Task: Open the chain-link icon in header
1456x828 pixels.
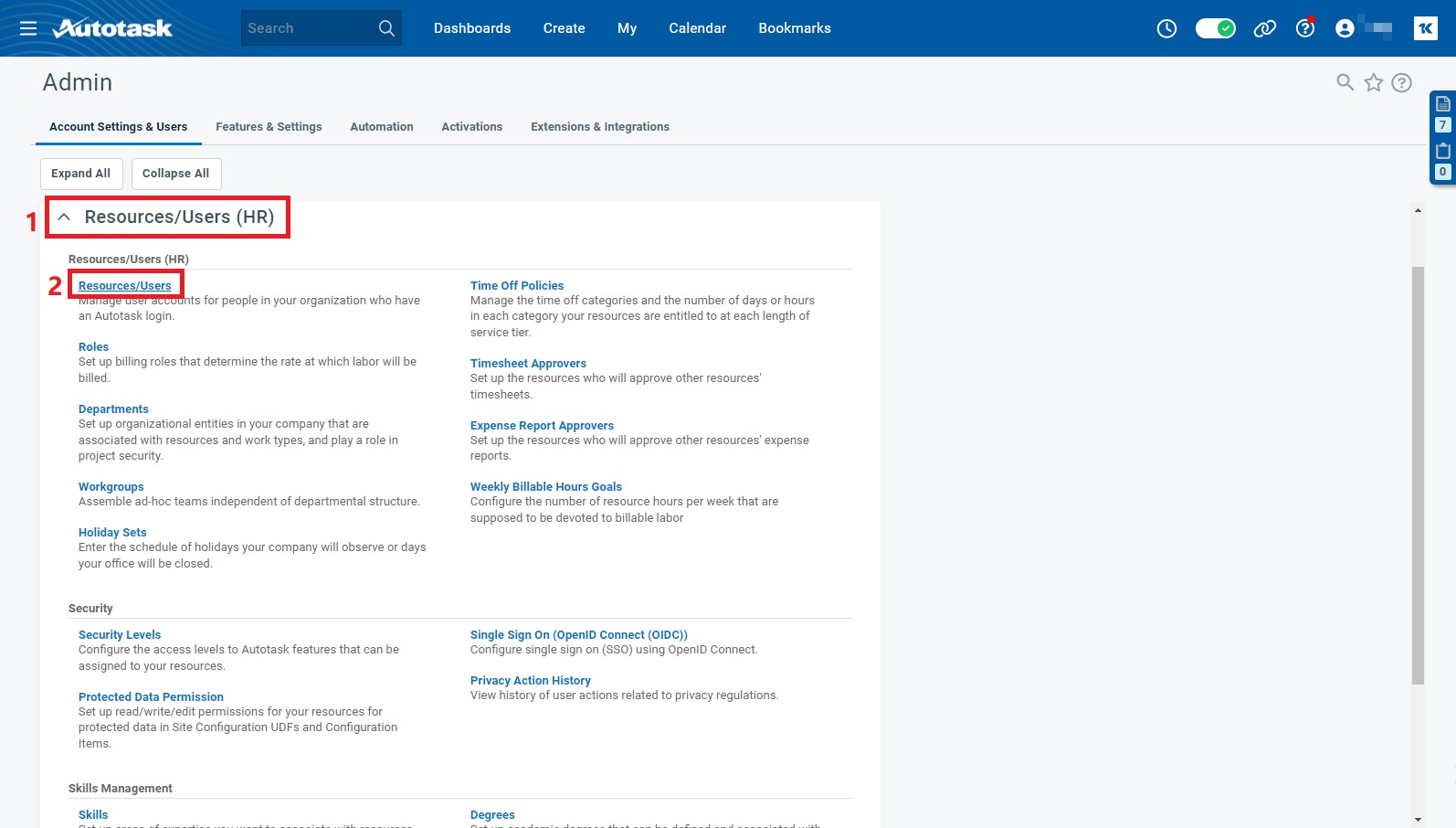Action: coord(1264,28)
